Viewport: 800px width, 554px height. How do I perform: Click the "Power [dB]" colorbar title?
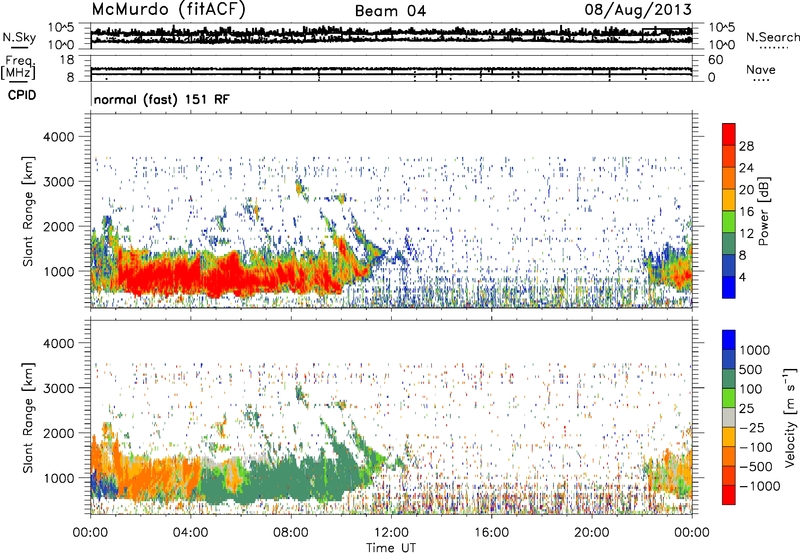(x=764, y=211)
